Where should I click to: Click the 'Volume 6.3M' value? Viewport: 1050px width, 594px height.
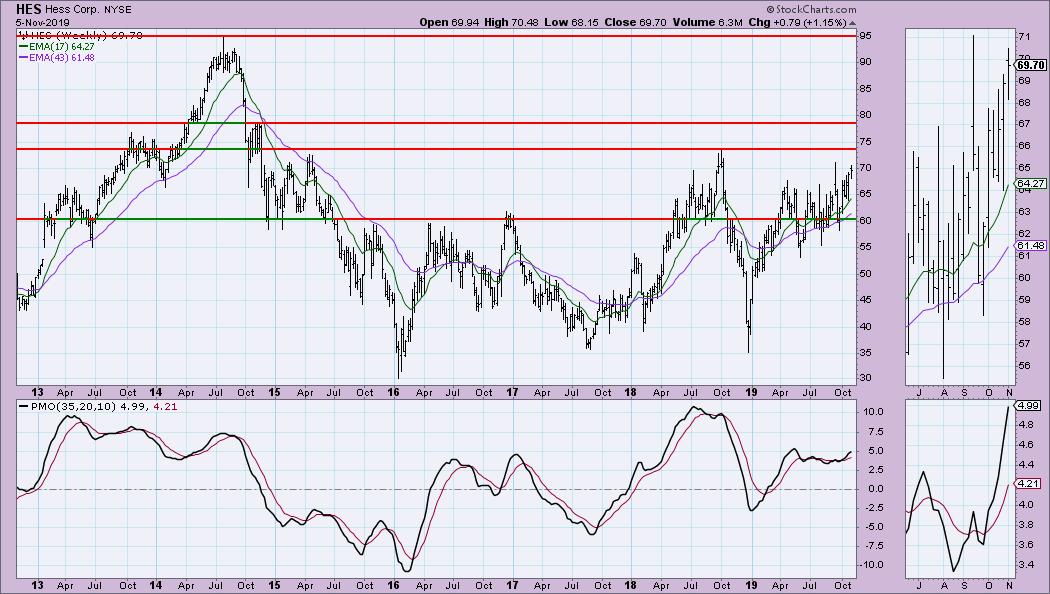point(707,22)
